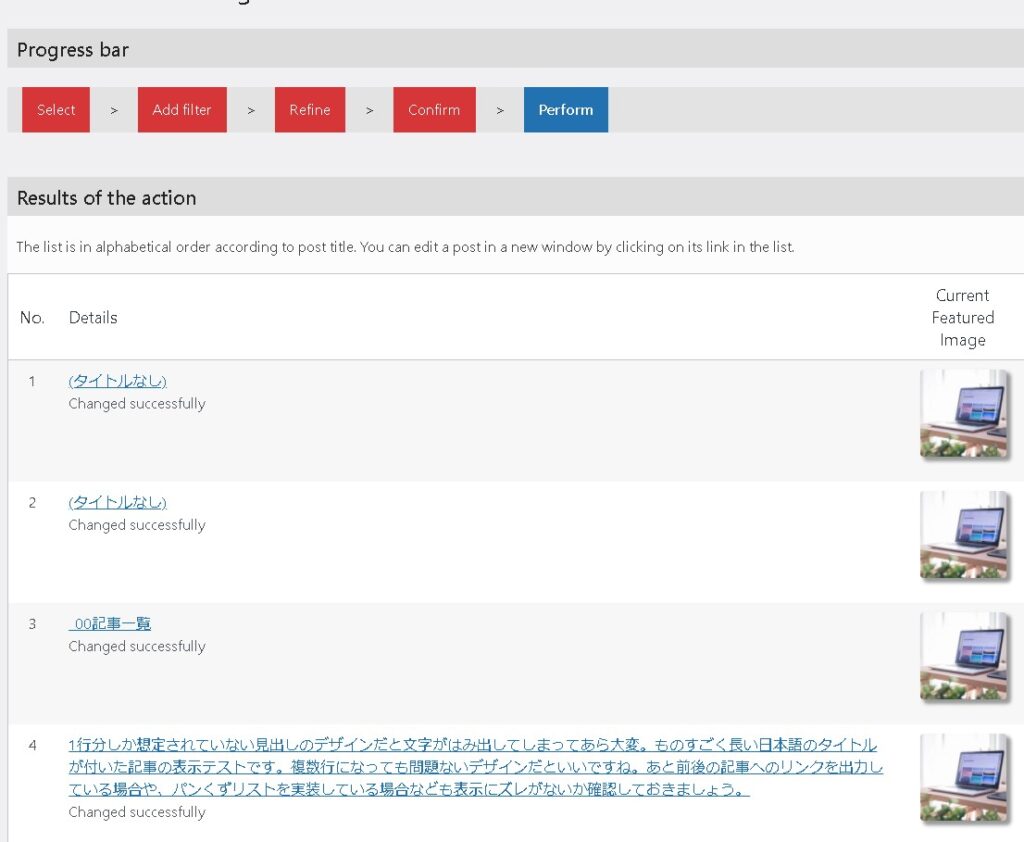Click Changed successfully status under _00記事一覧
This screenshot has width=1024, height=842.
tap(137, 647)
